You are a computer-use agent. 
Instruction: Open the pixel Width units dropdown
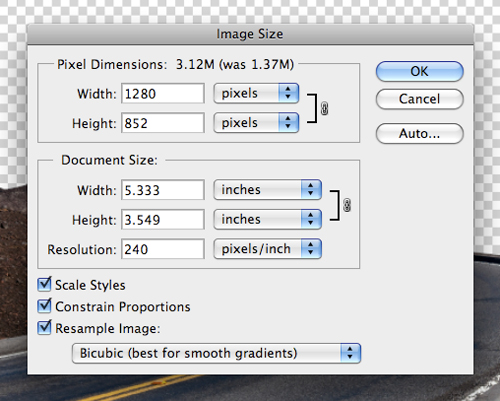point(256,93)
